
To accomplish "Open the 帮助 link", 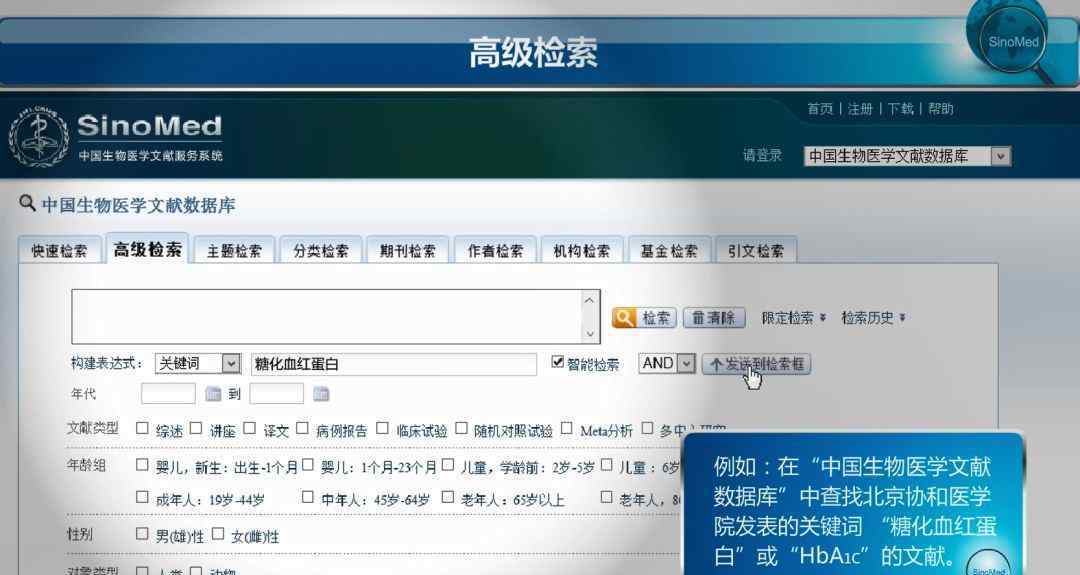I will click(x=940, y=109).
